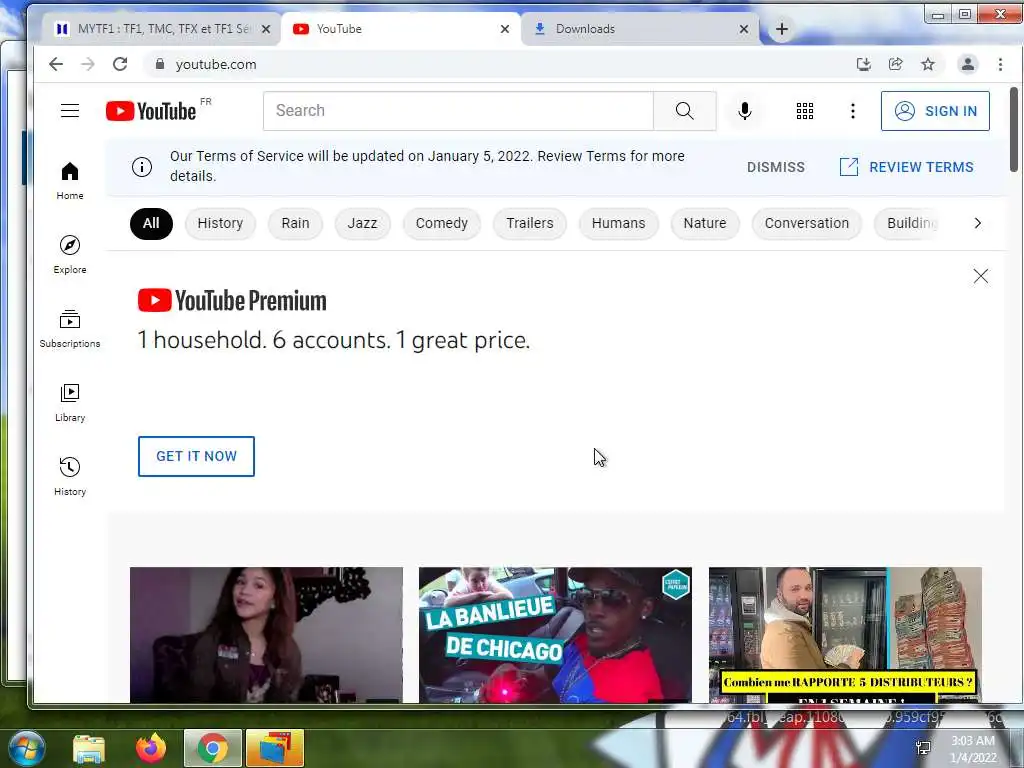Select the History category chip

(x=220, y=223)
